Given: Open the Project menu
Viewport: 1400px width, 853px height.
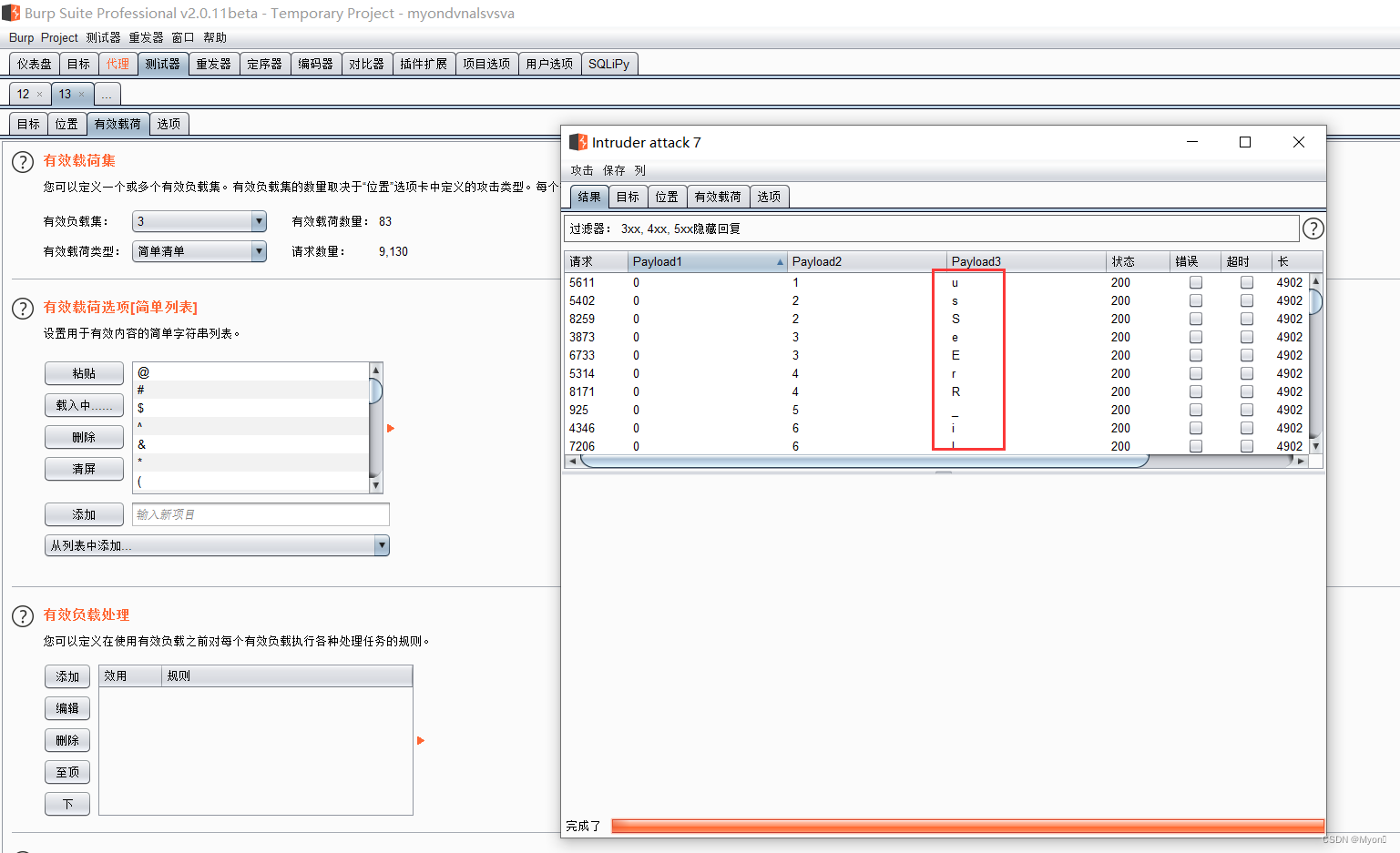Looking at the screenshot, I should coord(59,37).
